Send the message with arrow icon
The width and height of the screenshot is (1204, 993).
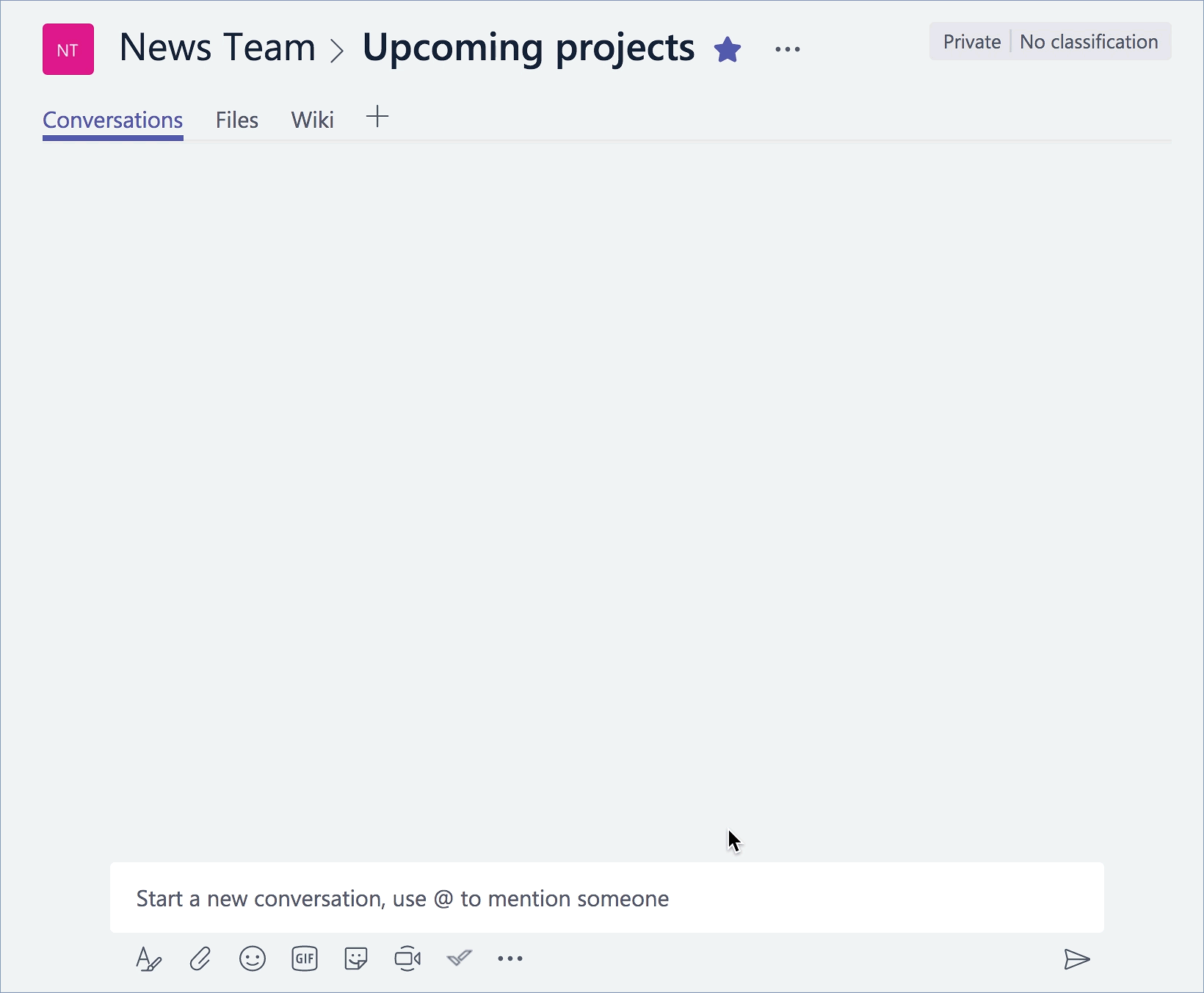coord(1077,959)
